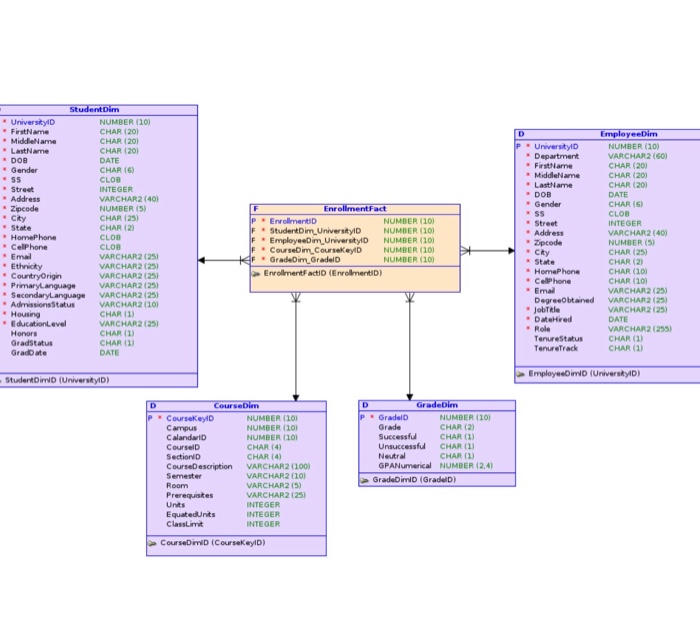Screen dimensions: 700x622
Task: Select the EmployeeDim table title
Action: 629,134
